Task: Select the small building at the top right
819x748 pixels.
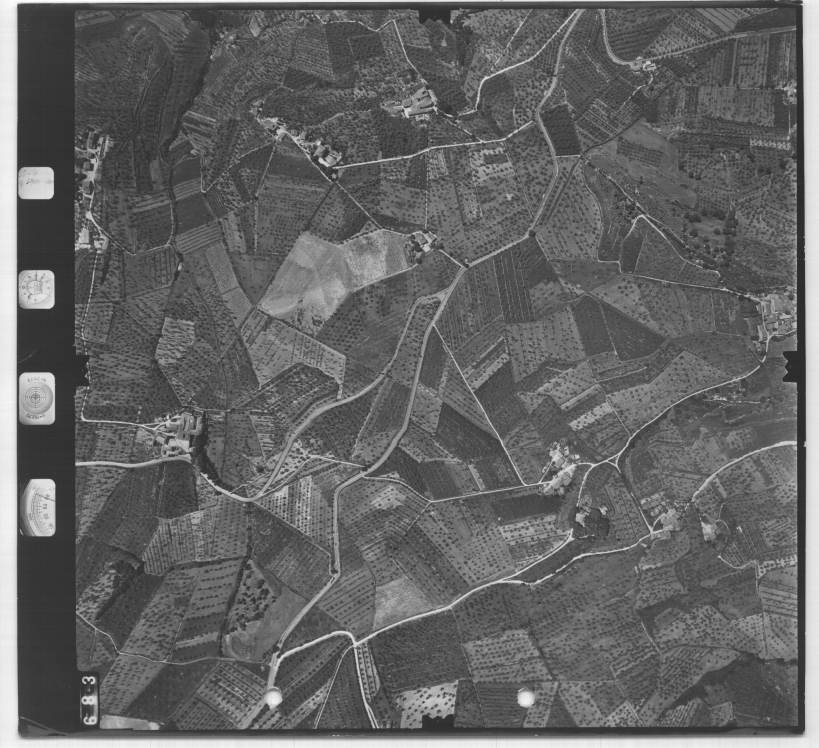Action: pyautogui.click(x=642, y=65)
